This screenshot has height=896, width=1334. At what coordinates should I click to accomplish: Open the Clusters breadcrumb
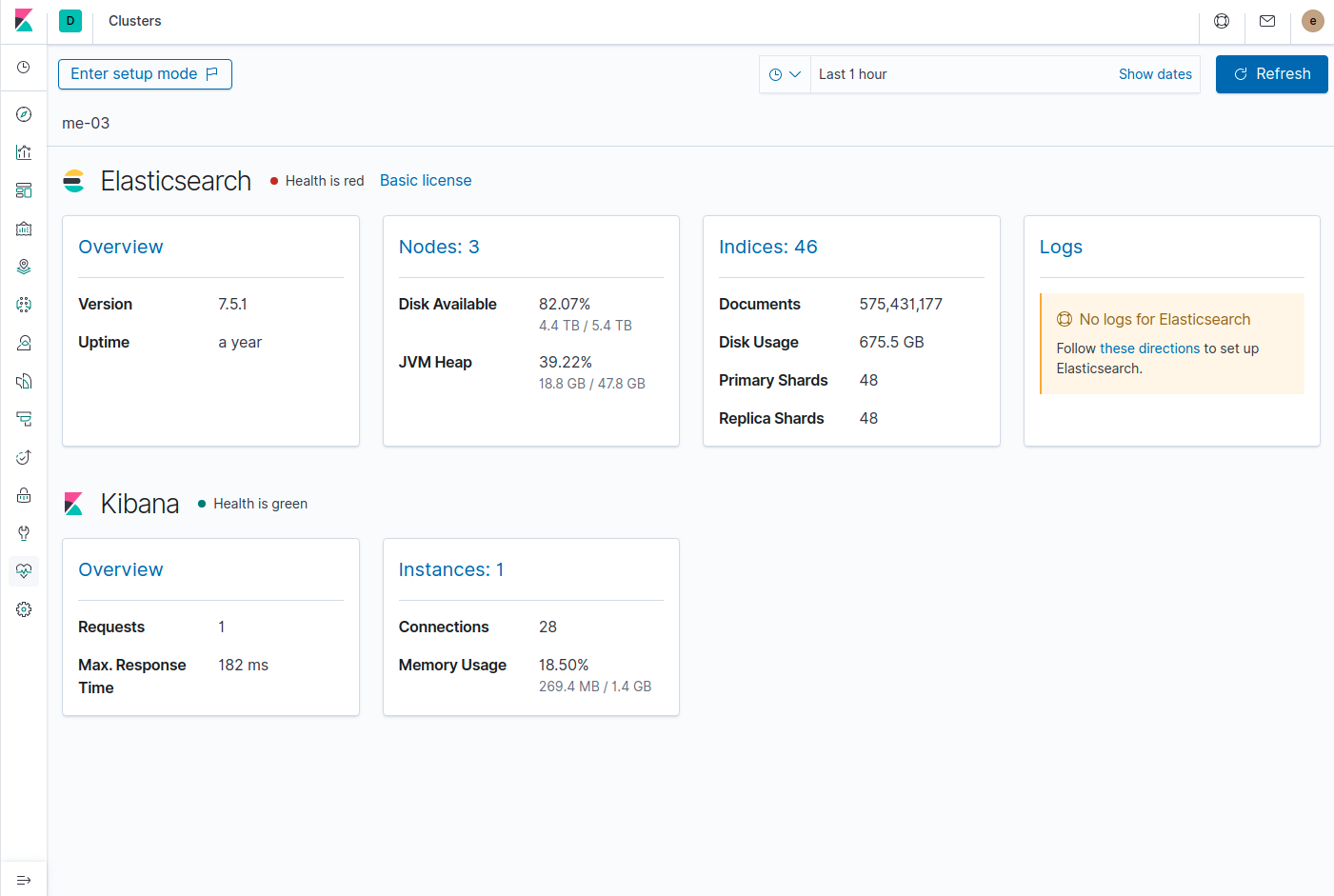point(135,21)
